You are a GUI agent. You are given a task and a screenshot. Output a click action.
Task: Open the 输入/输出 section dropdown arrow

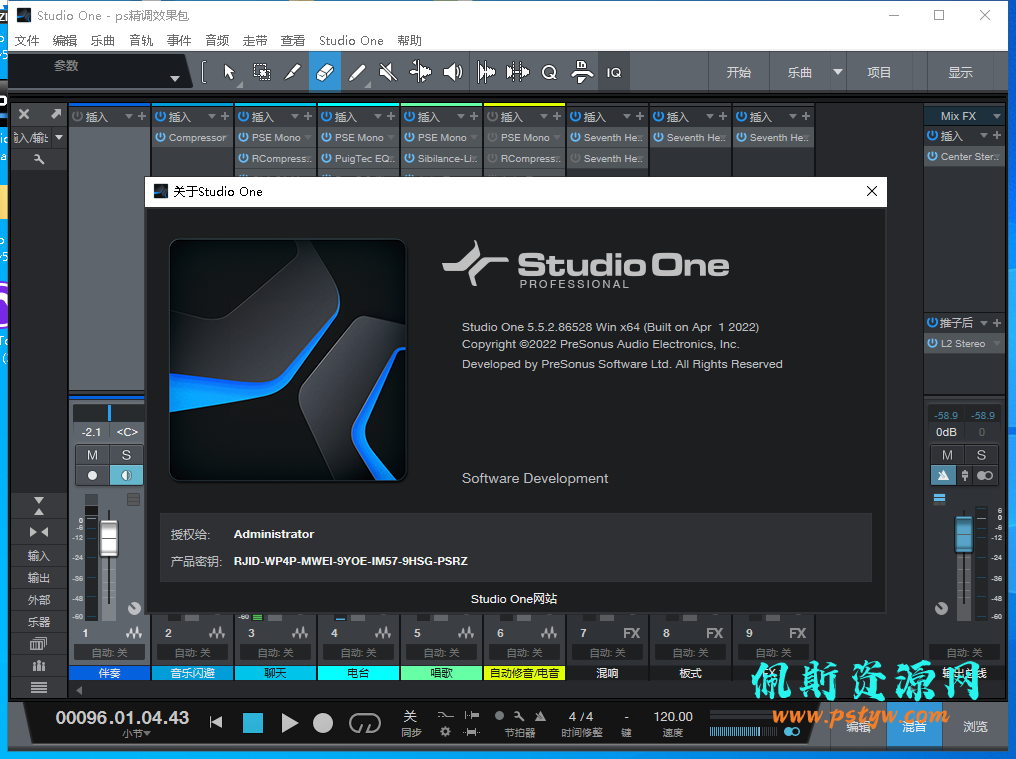(x=59, y=137)
